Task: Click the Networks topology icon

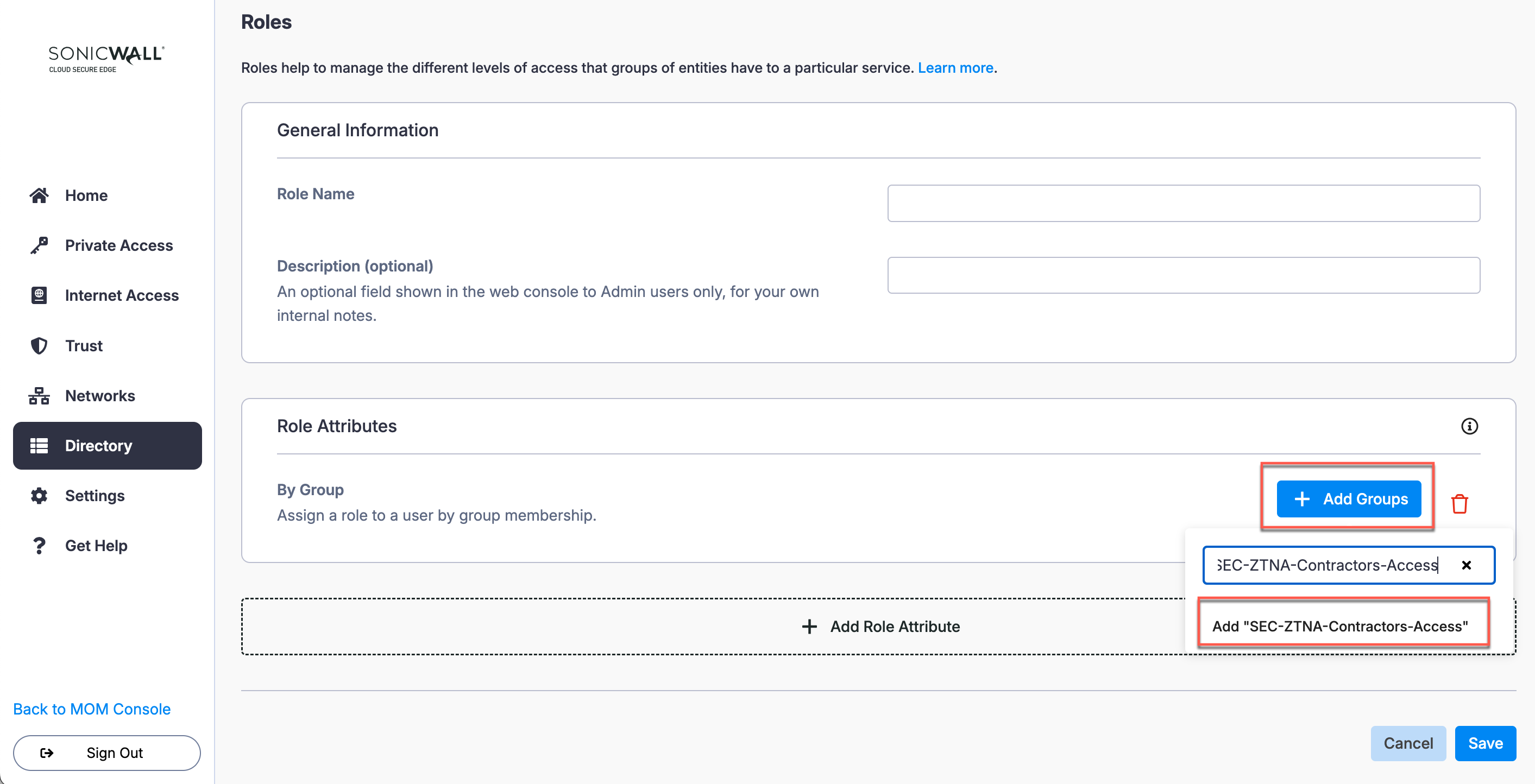Action: (x=39, y=396)
